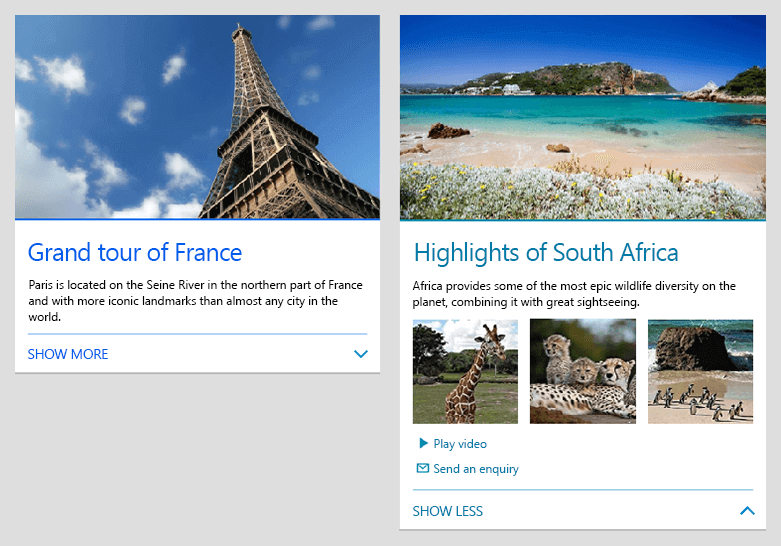Select the giraffe thumbnail photo

pos(465,372)
